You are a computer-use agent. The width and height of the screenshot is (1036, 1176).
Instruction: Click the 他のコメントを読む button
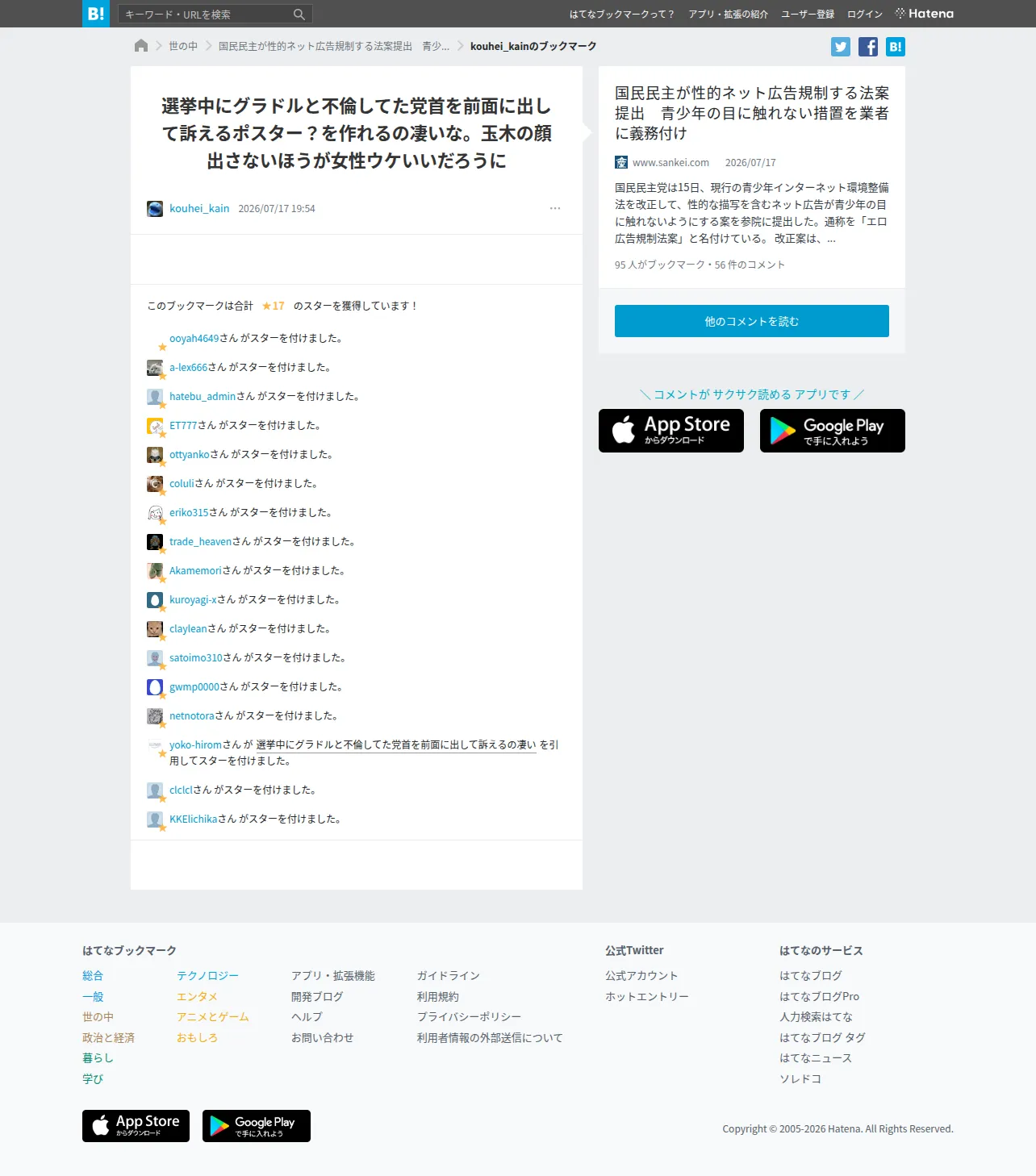(752, 321)
